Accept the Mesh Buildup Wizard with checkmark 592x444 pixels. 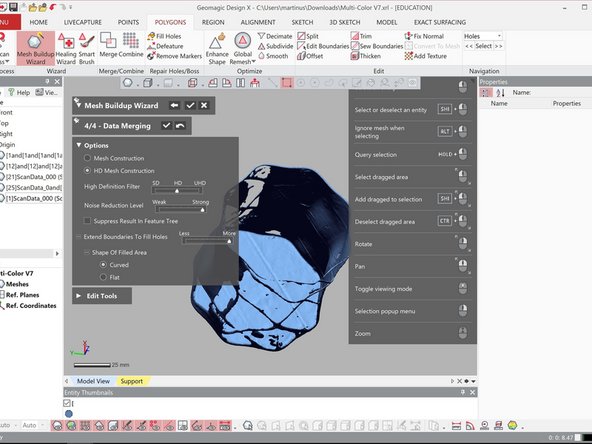(x=190, y=105)
